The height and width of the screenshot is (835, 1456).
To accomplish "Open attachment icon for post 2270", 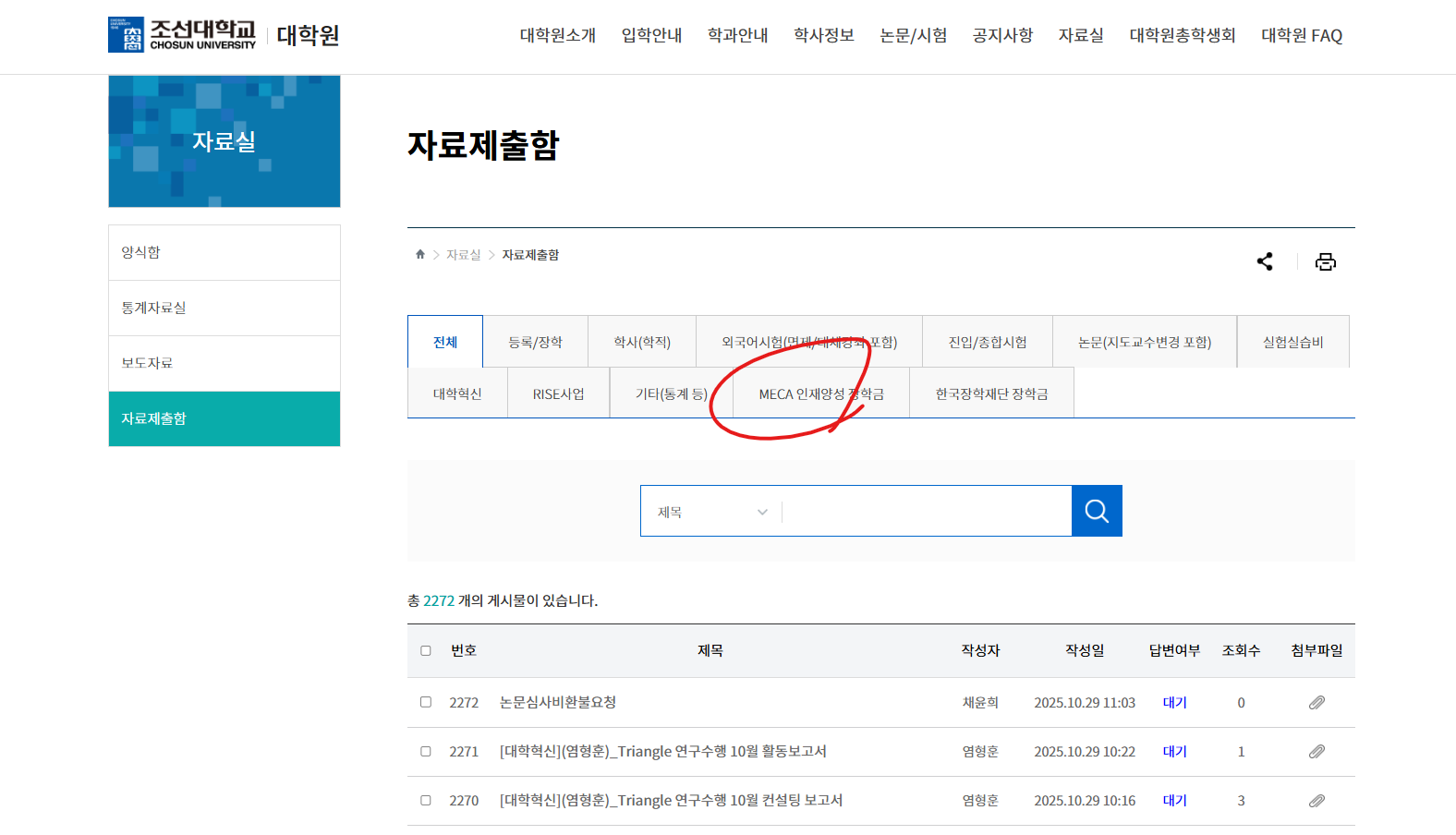I will click(x=1316, y=801).
